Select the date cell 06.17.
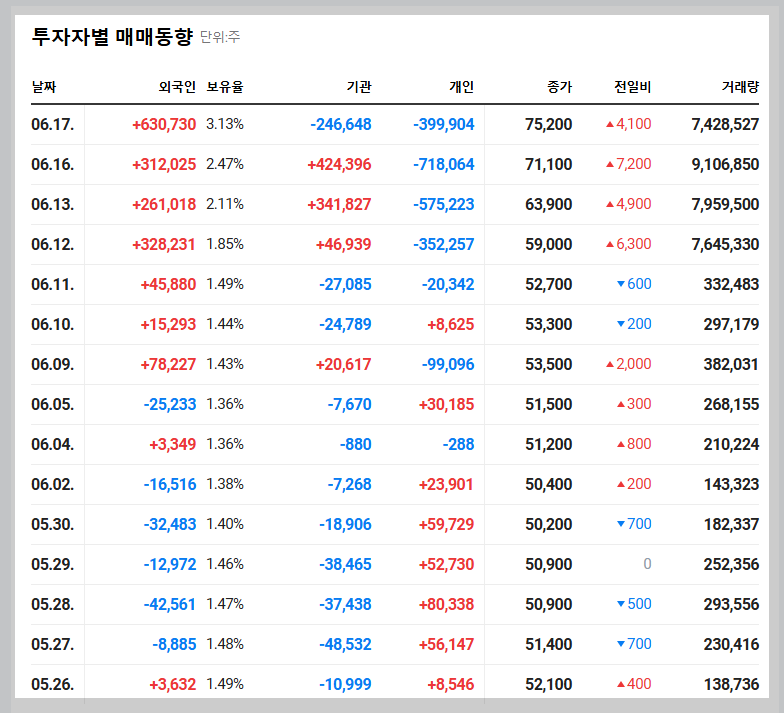This screenshot has height=713, width=784. (x=52, y=124)
